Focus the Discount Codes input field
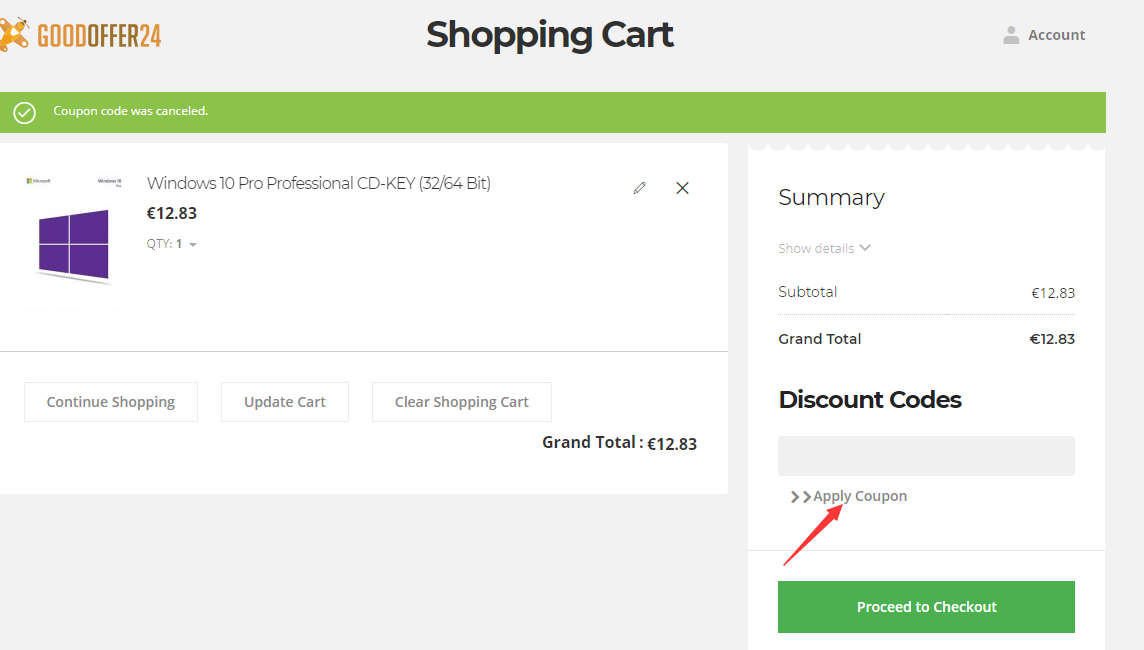 coord(926,456)
